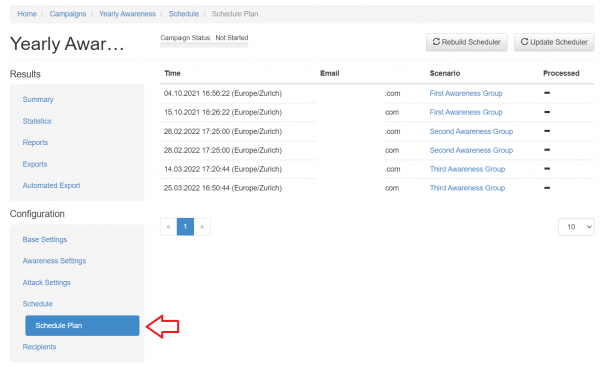This screenshot has height=367, width=600.
Task: Open Recipients in Configuration sidebar
Action: (x=39, y=347)
